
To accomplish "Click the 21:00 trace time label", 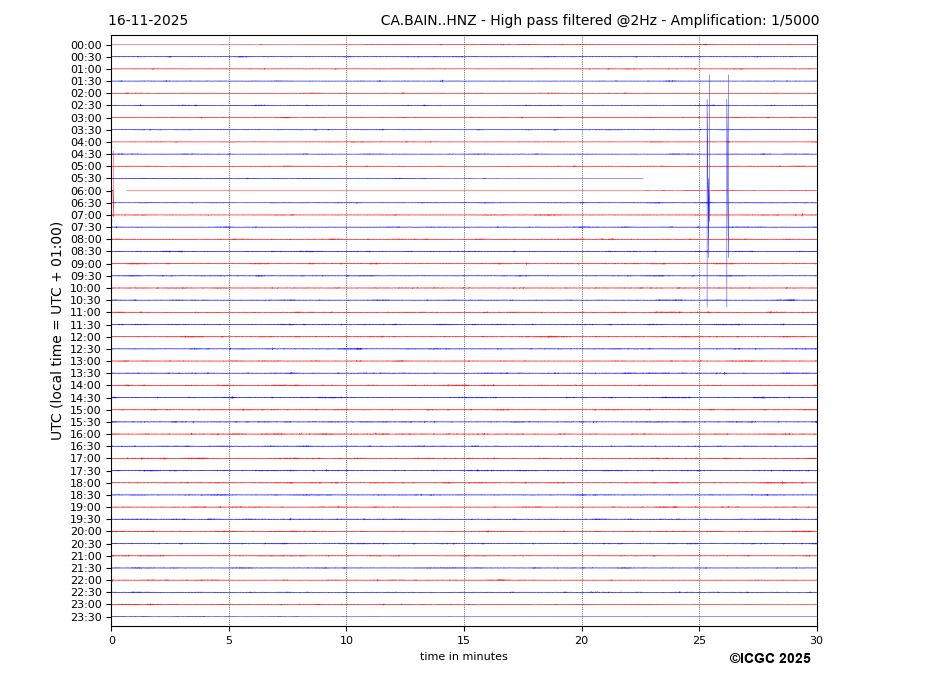I will pos(86,556).
